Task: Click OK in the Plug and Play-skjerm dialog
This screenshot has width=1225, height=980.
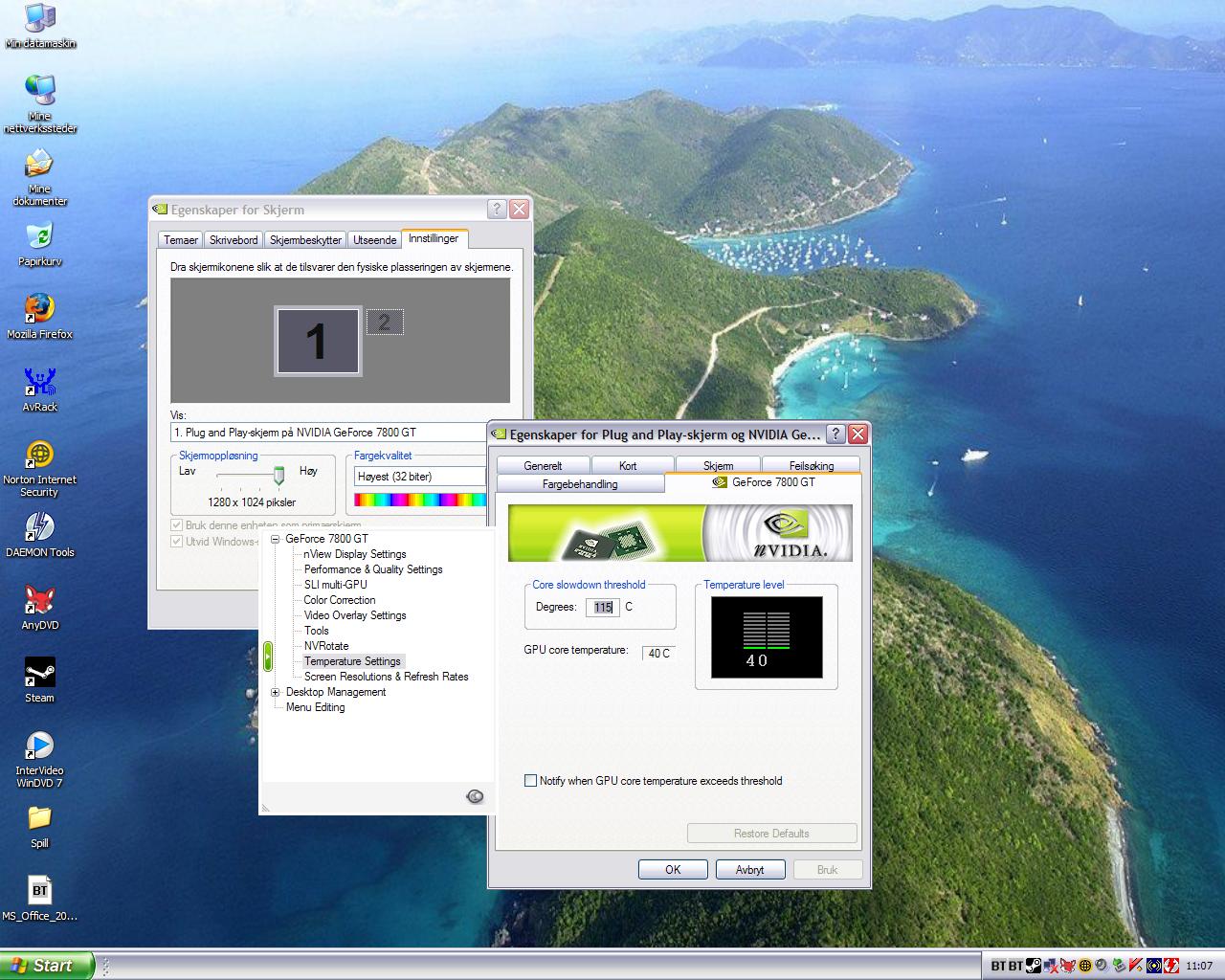Action: point(674,869)
